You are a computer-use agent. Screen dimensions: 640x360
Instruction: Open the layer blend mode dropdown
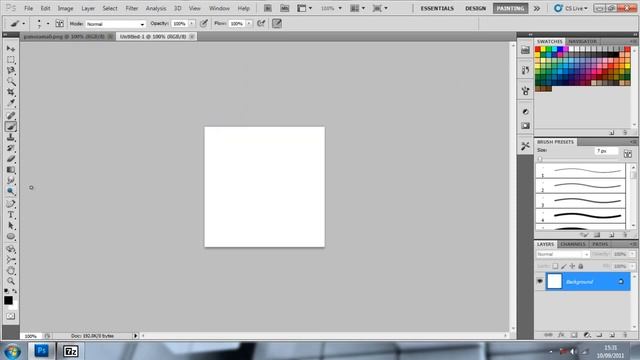click(562, 254)
